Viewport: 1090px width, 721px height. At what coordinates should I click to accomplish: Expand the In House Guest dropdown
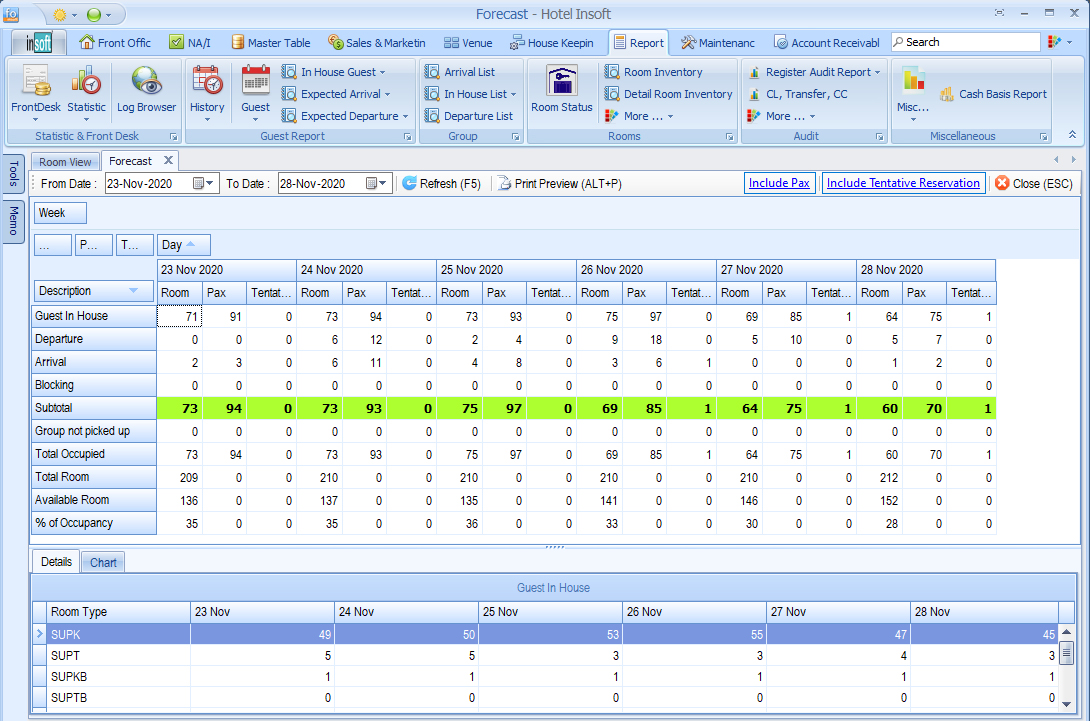click(343, 72)
